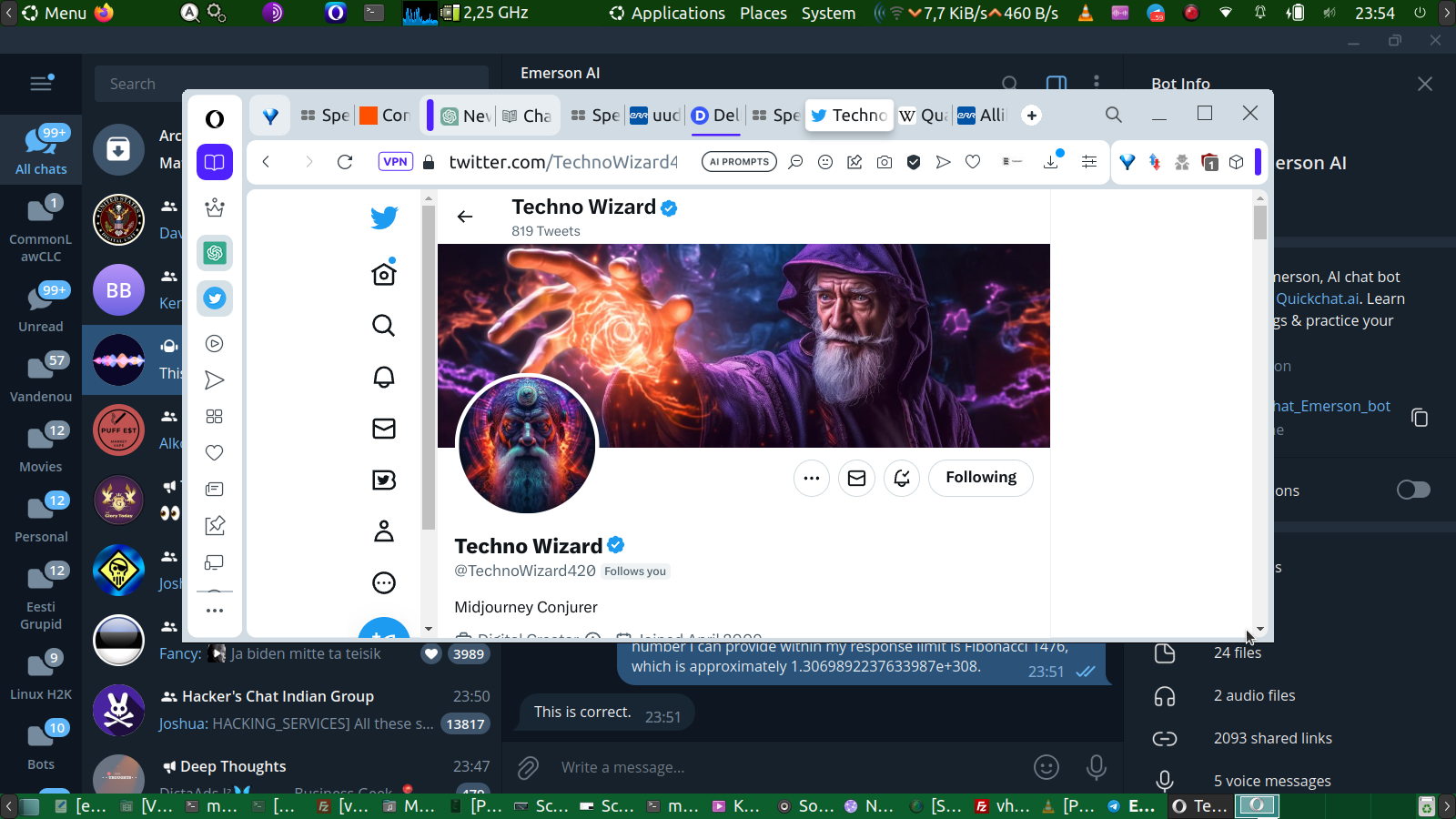Unfollow via the Following button
Viewport: 1456px width, 819px height.
click(x=981, y=478)
